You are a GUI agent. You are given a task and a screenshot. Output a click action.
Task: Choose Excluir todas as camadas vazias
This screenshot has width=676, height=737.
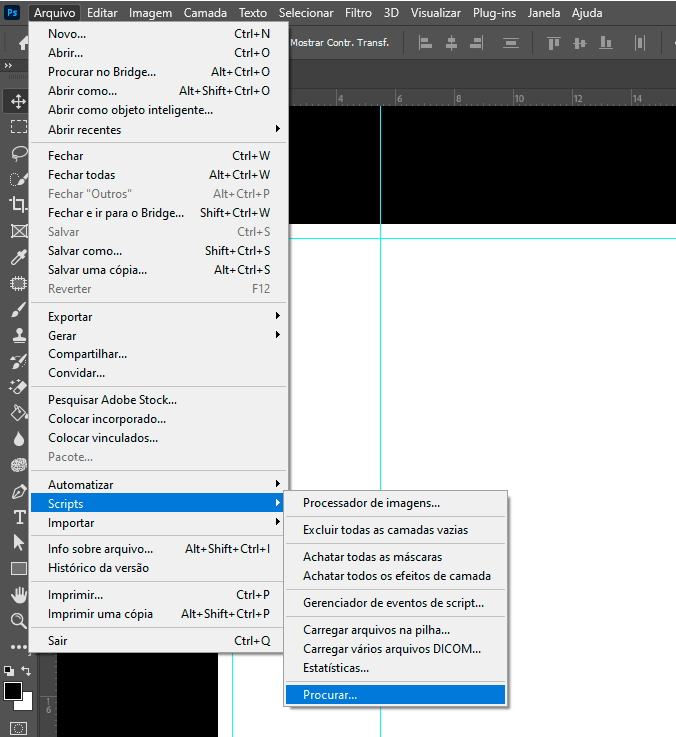pos(395,530)
